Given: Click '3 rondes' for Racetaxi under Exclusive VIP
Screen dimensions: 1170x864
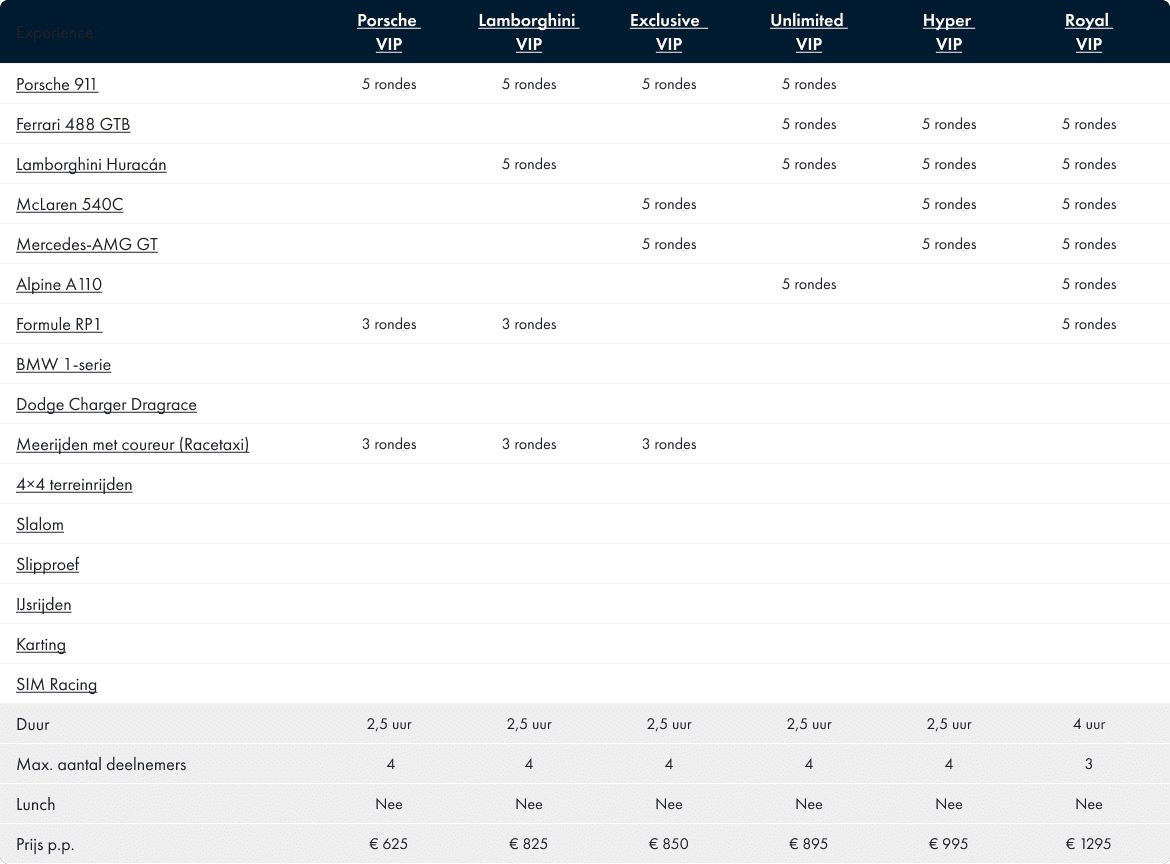Looking at the screenshot, I should [669, 444].
